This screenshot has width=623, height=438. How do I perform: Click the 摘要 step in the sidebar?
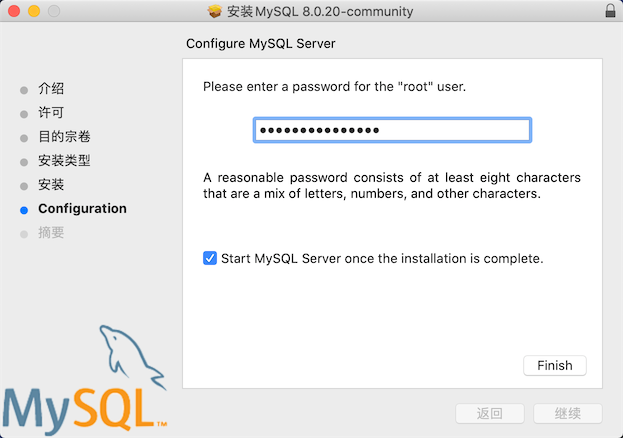click(x=51, y=233)
